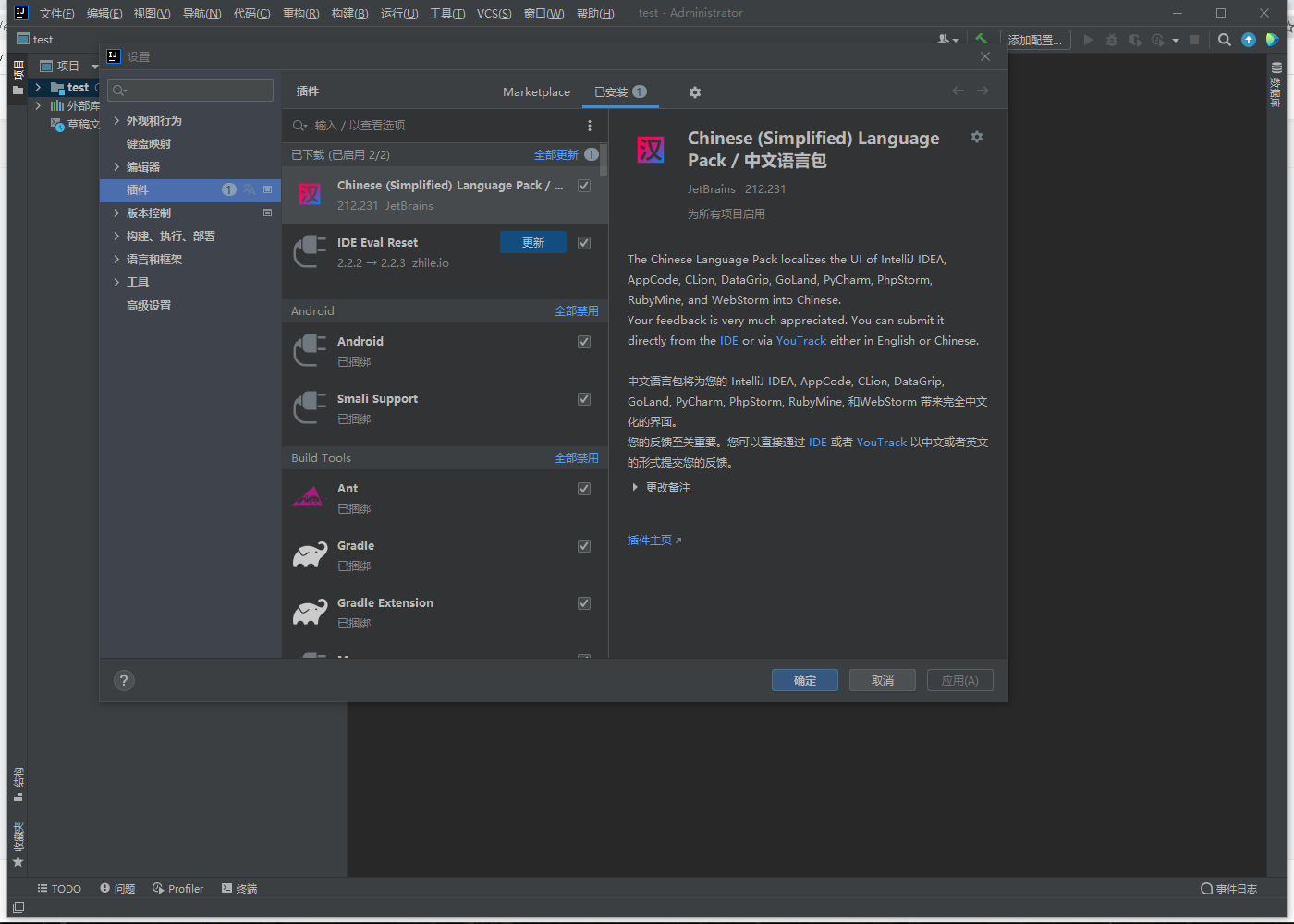Screen dimensions: 1294x924
Task: Click the 取消 cancel button
Action: click(883, 680)
